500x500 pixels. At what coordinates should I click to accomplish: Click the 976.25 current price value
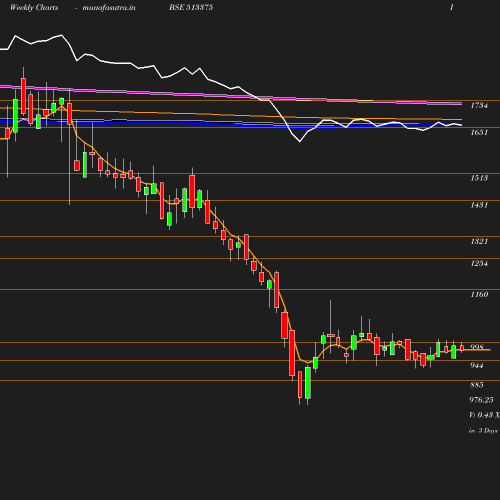coord(481,400)
